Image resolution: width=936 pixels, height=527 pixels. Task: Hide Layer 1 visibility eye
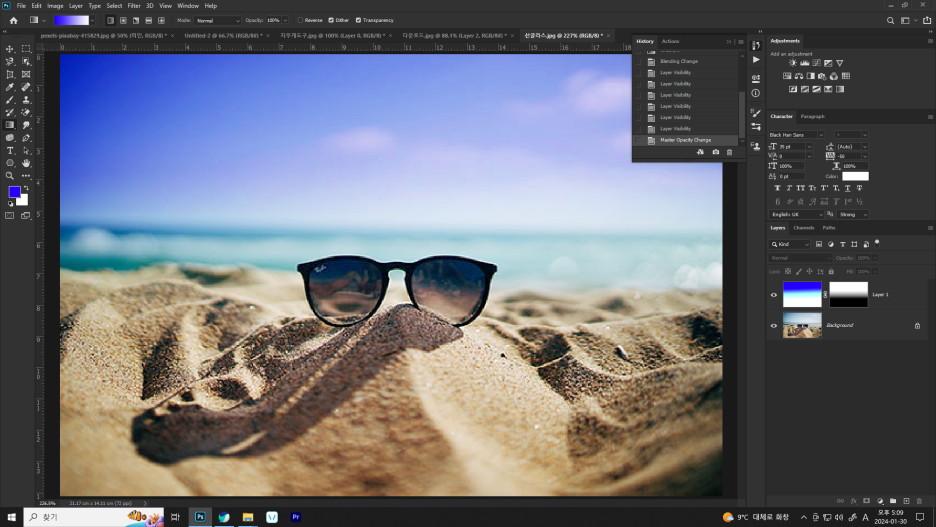774,295
